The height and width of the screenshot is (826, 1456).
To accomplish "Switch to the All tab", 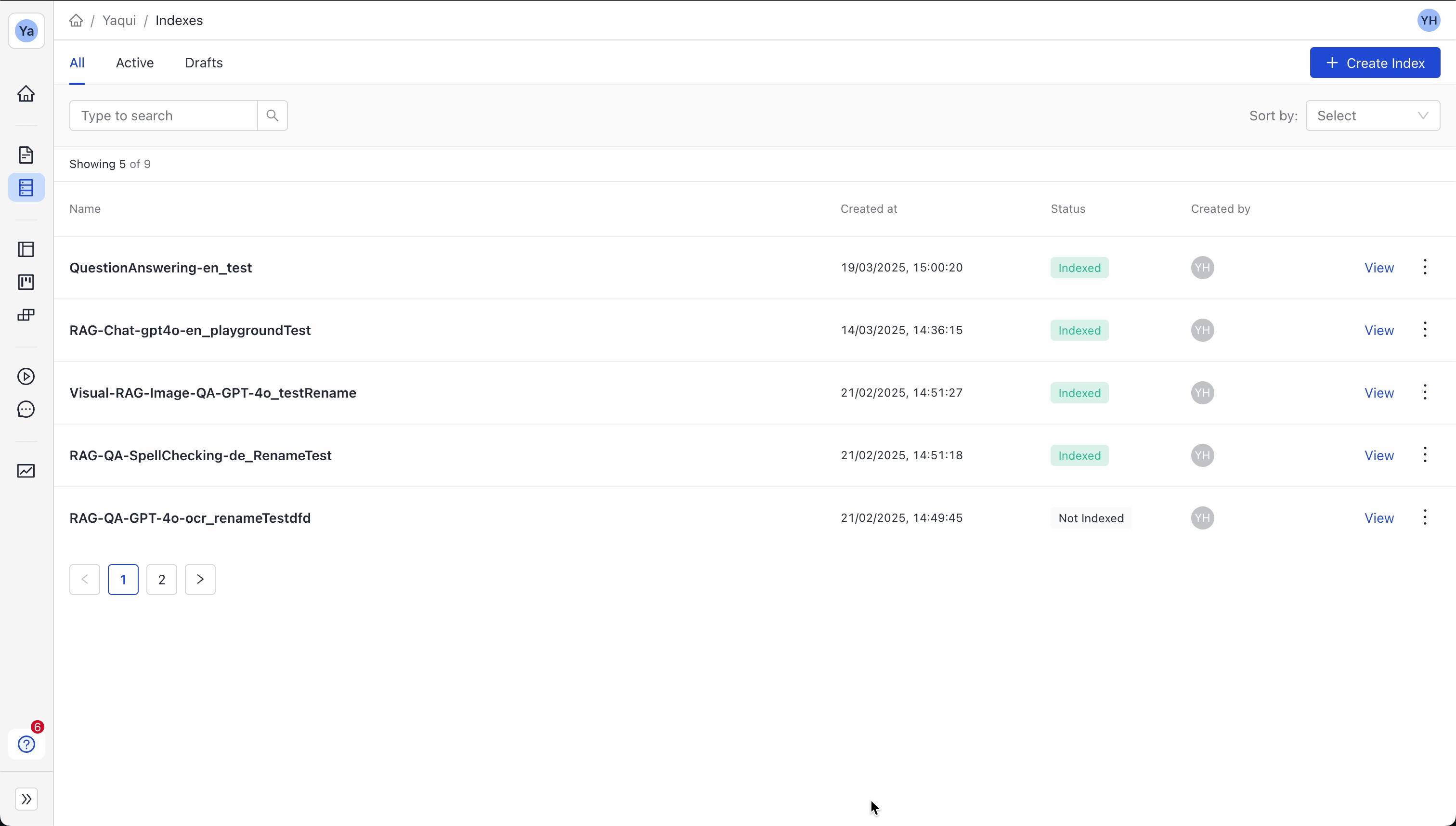I will (77, 63).
